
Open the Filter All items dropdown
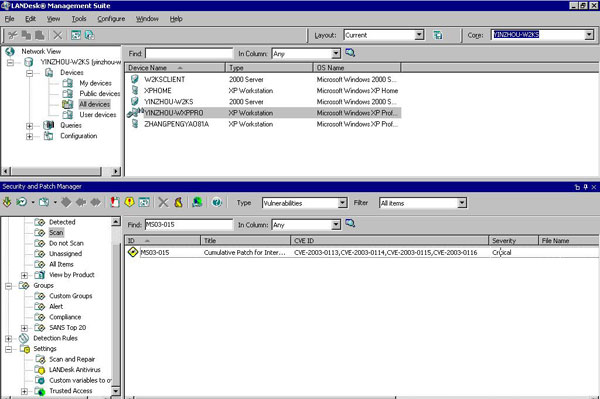[x=462, y=203]
